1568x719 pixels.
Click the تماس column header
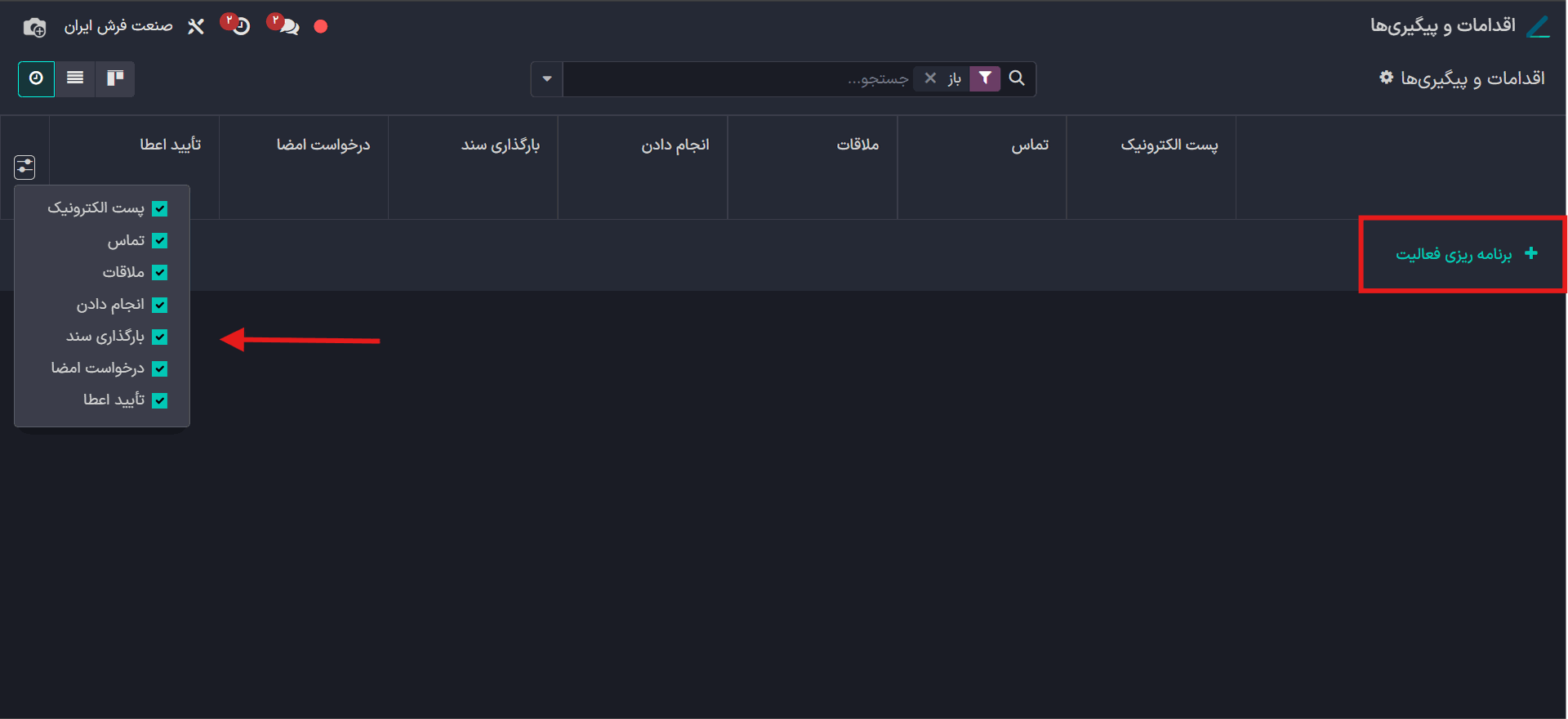tap(1030, 145)
